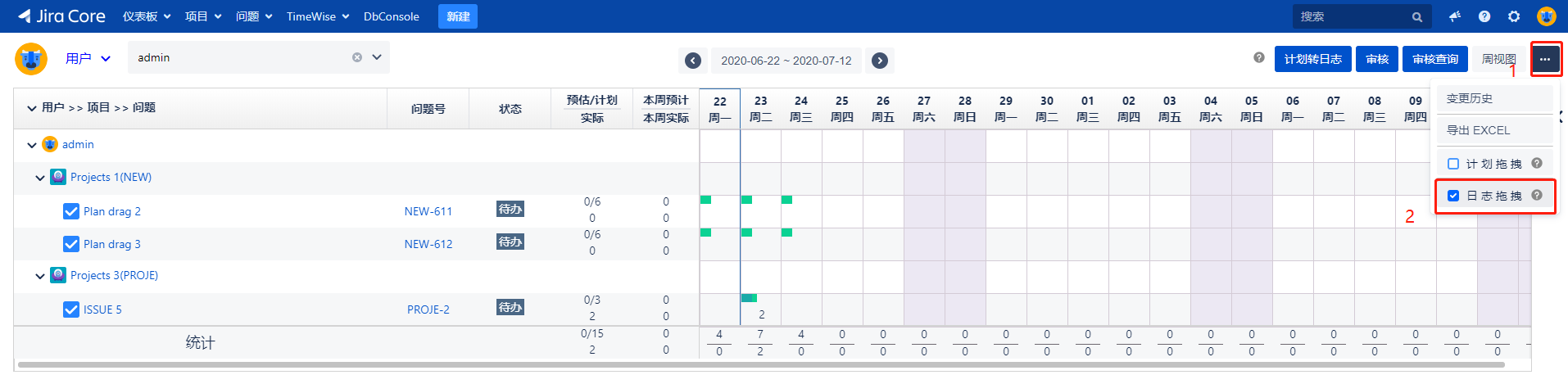Screen dimensions: 1568x384
Task: Click the search magnifier icon
Action: (1417, 17)
